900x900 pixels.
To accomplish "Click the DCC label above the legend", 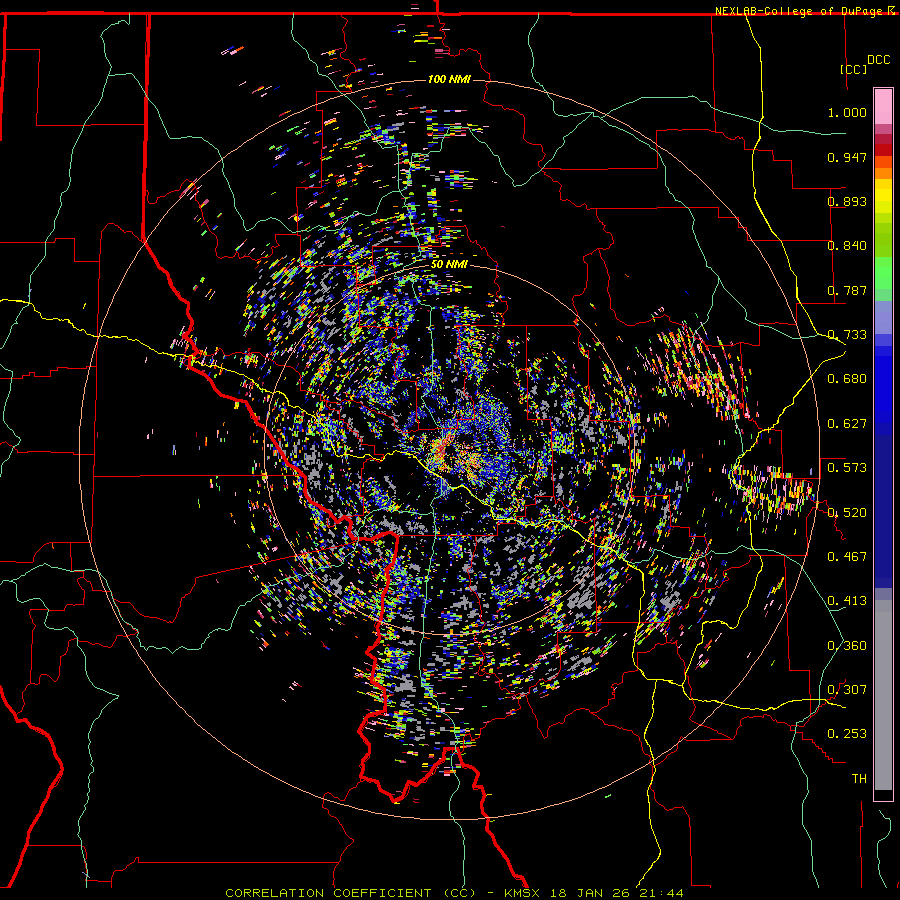I will click(x=878, y=60).
